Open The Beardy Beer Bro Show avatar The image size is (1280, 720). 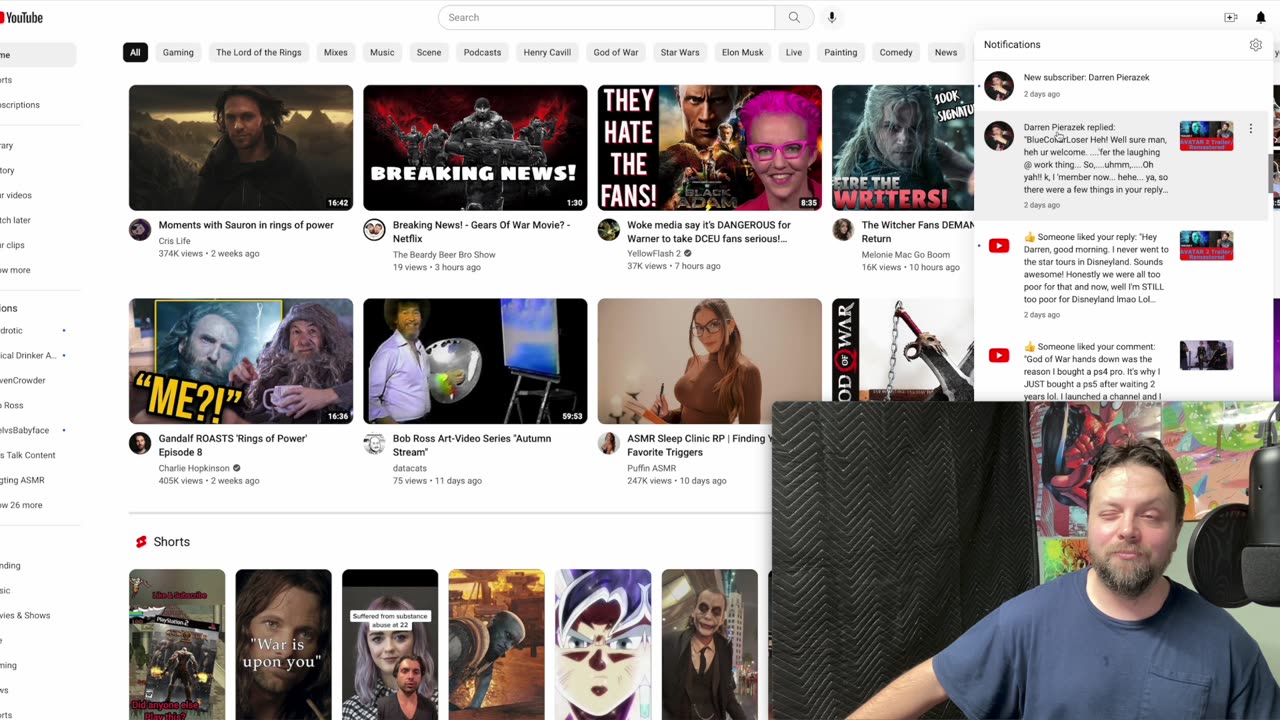click(374, 230)
